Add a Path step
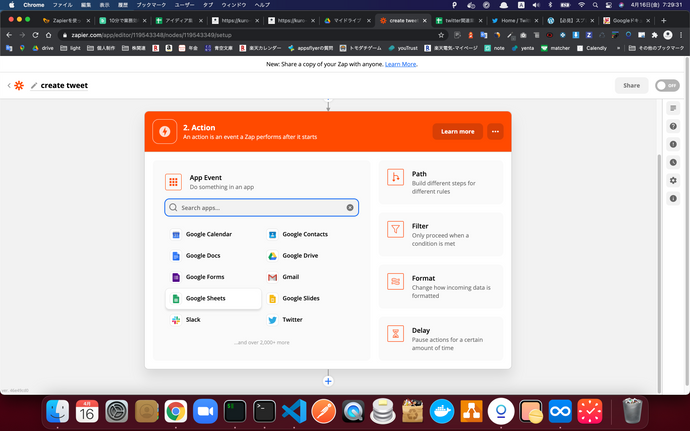690x431 pixels. tap(440, 182)
